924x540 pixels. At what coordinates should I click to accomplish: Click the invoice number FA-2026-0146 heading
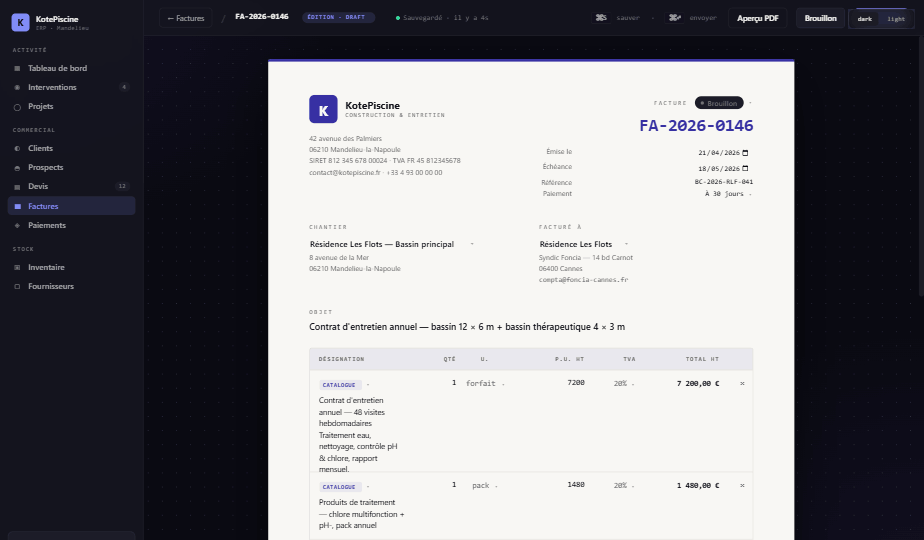click(696, 126)
